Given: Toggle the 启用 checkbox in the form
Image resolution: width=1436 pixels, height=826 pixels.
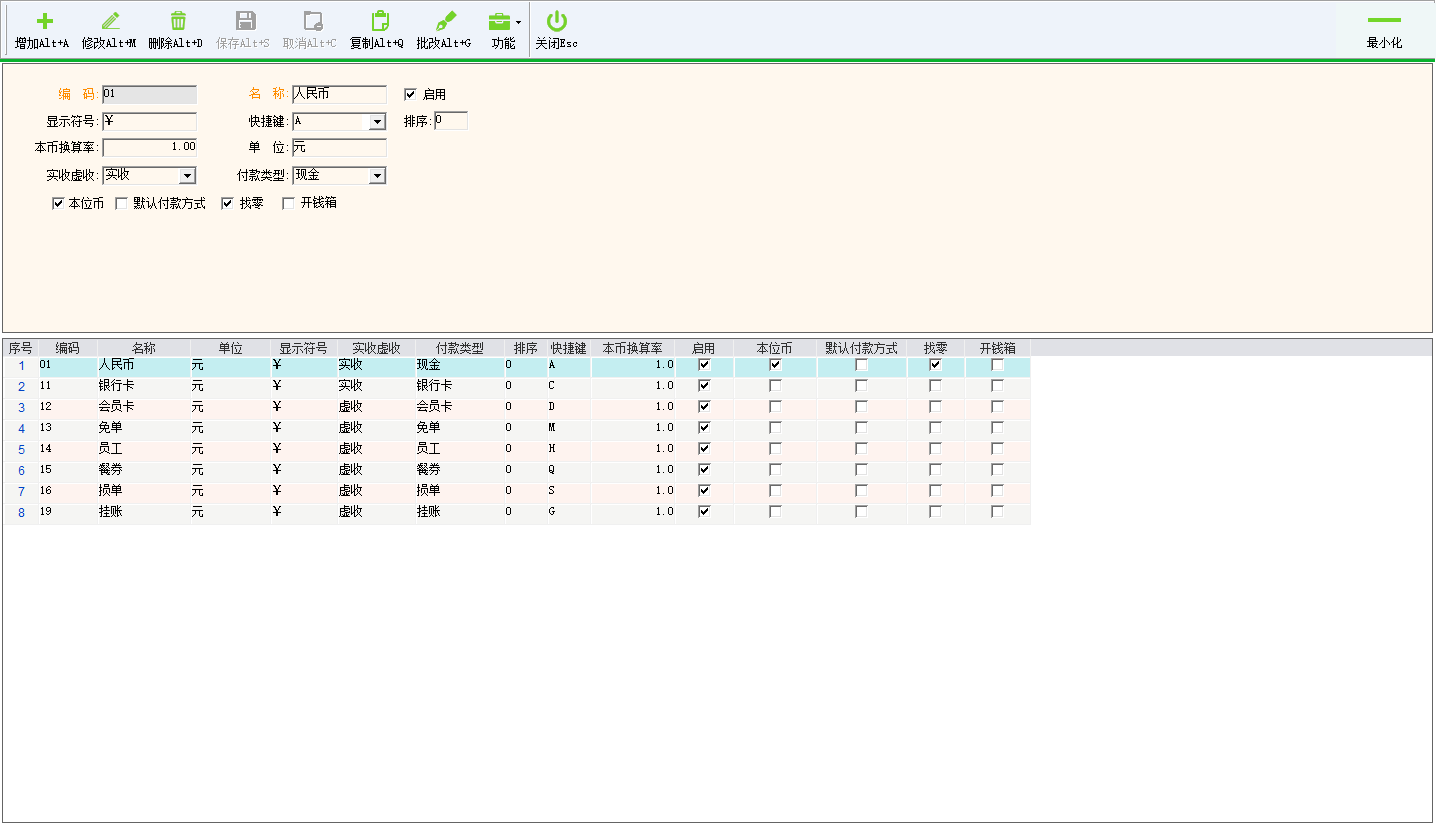Looking at the screenshot, I should [410, 94].
